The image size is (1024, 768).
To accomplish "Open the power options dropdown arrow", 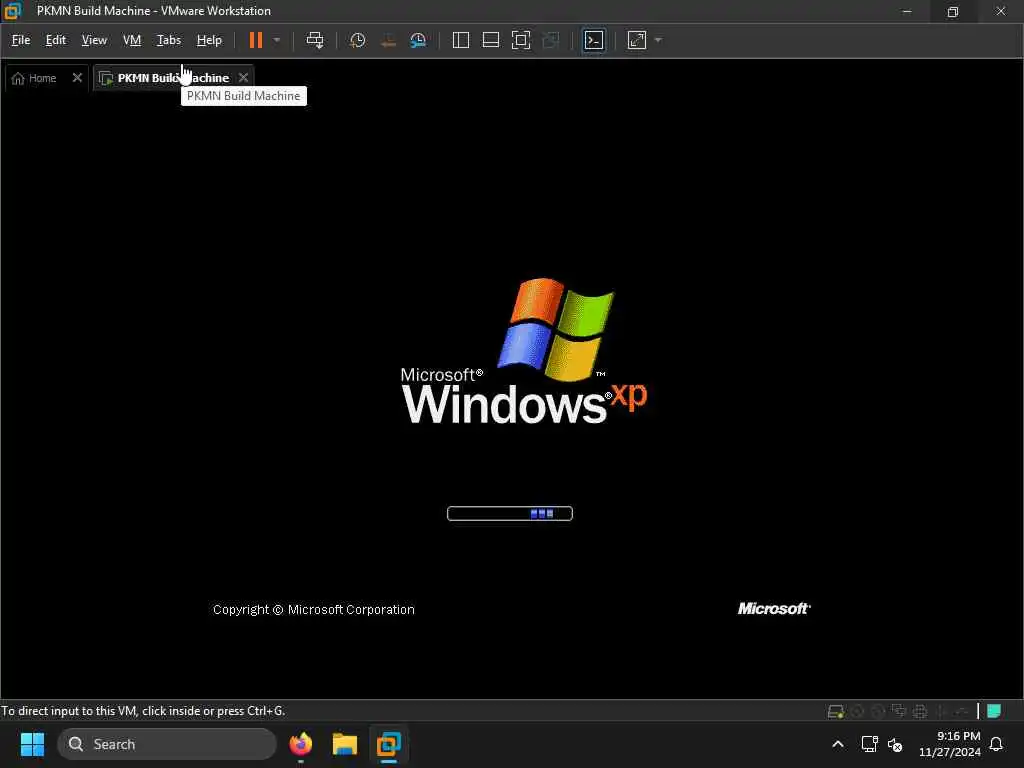I will pos(277,40).
